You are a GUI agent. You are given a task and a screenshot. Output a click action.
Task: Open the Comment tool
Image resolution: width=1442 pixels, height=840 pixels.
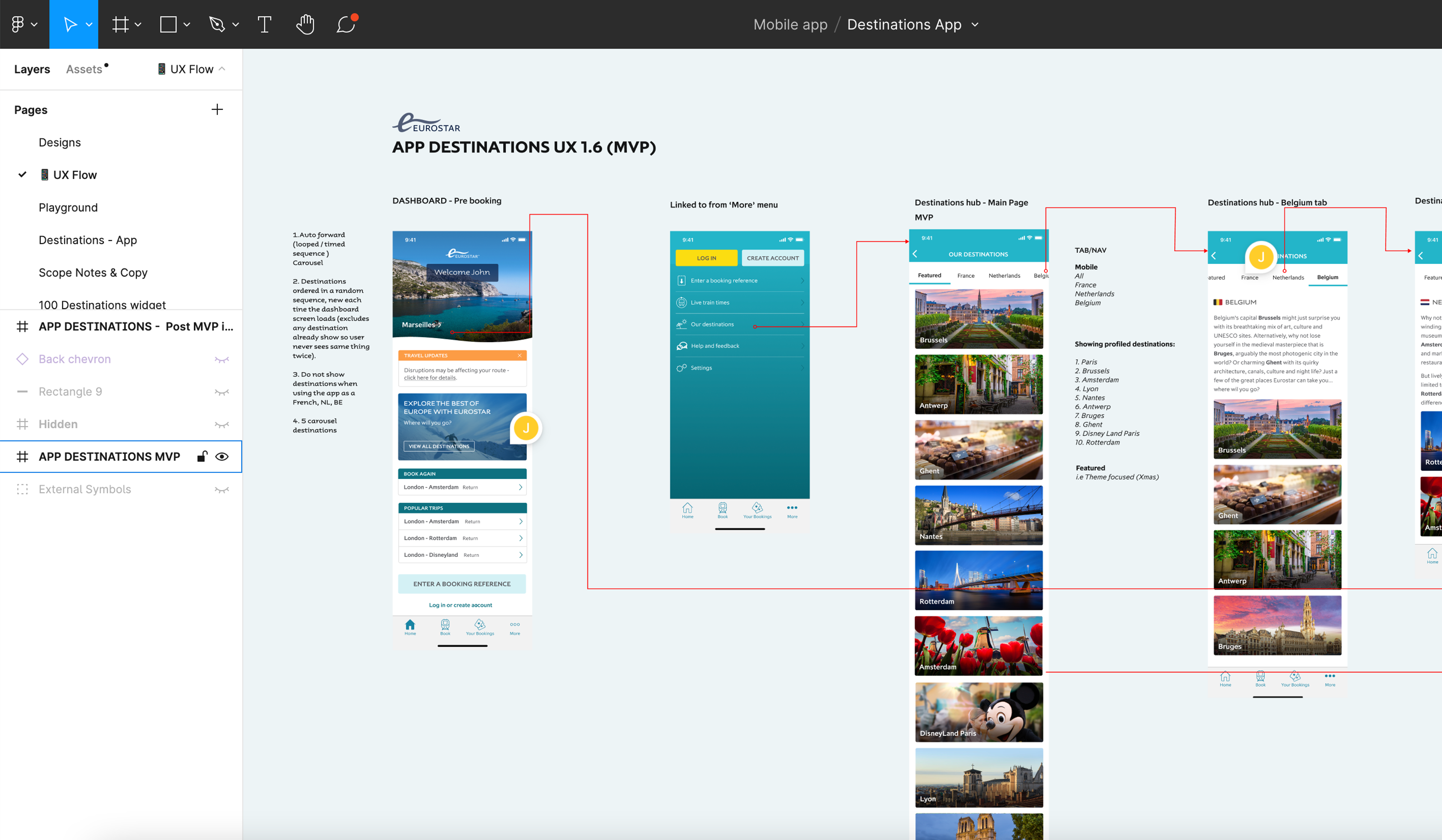tap(346, 24)
